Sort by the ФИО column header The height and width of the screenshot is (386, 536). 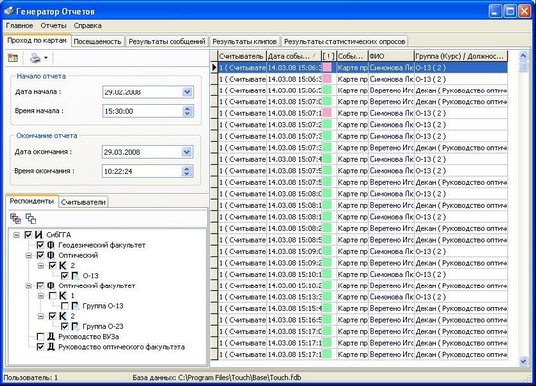[391, 56]
